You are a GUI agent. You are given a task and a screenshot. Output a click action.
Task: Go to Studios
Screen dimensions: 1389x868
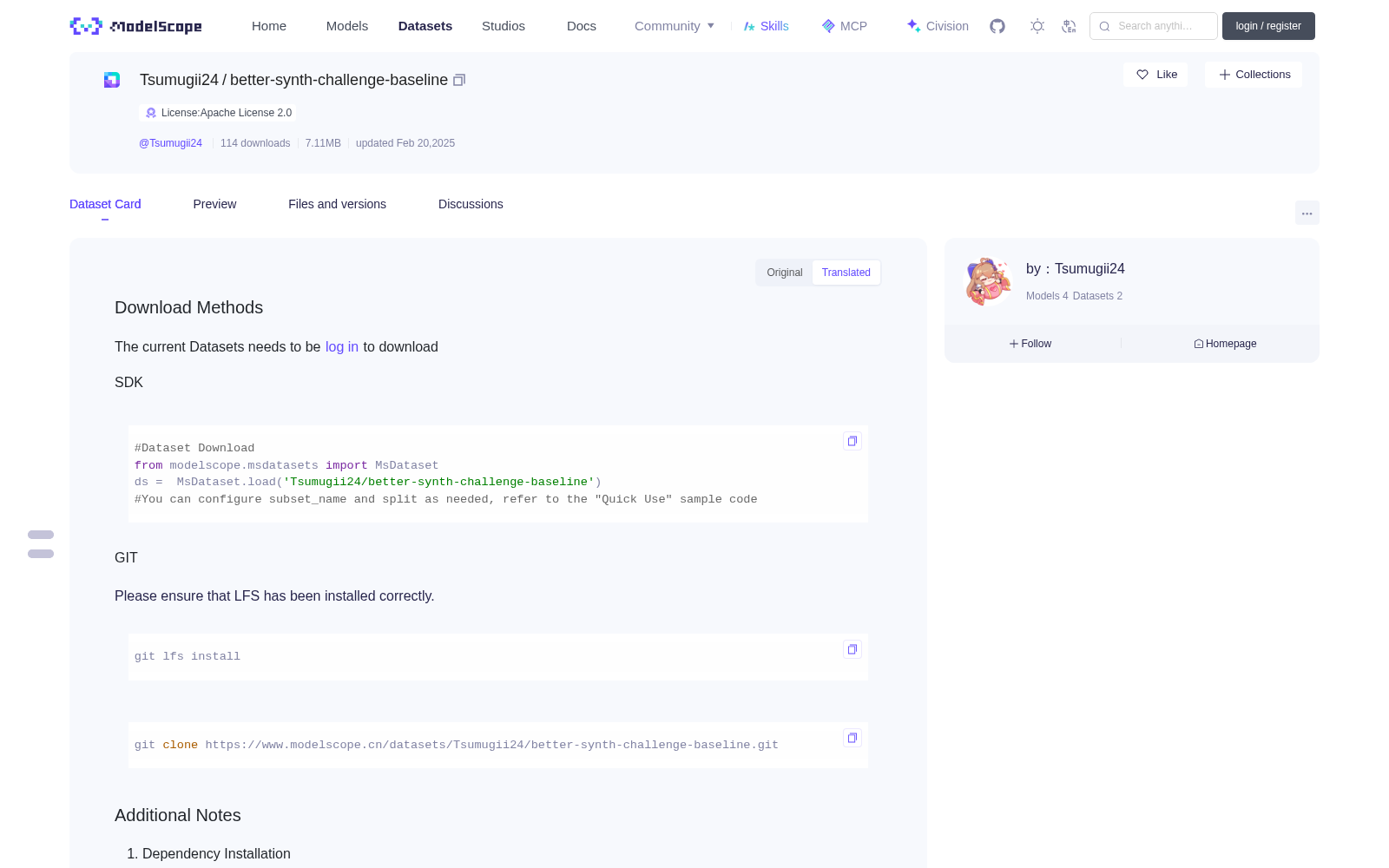coord(504,26)
